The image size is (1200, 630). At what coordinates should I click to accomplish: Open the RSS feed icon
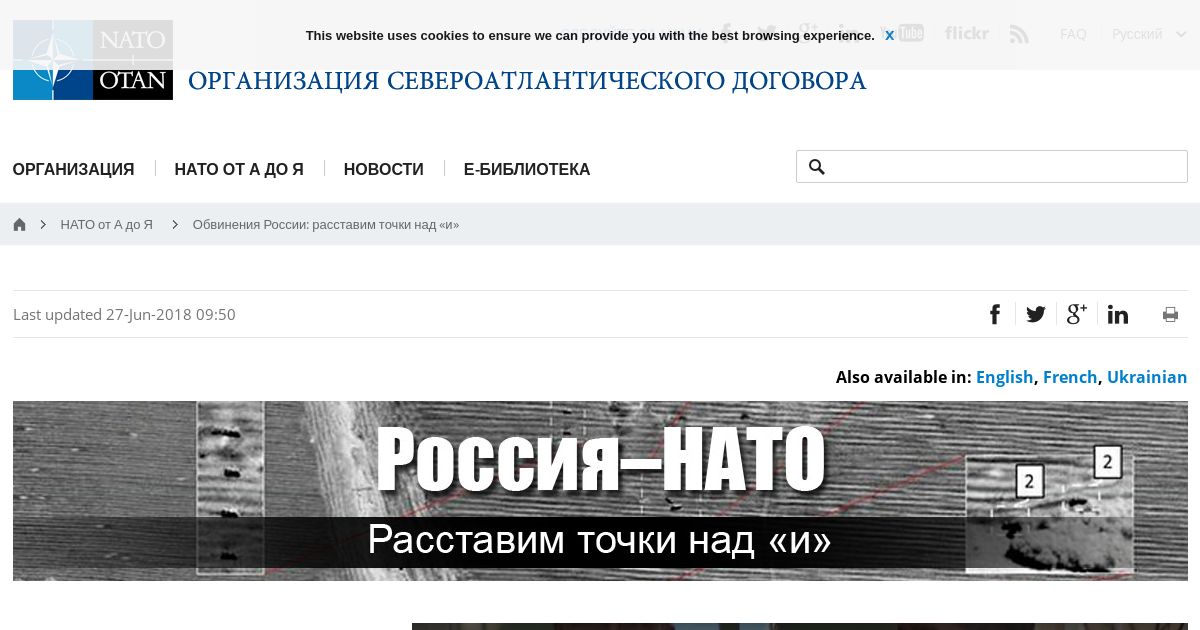(1019, 34)
